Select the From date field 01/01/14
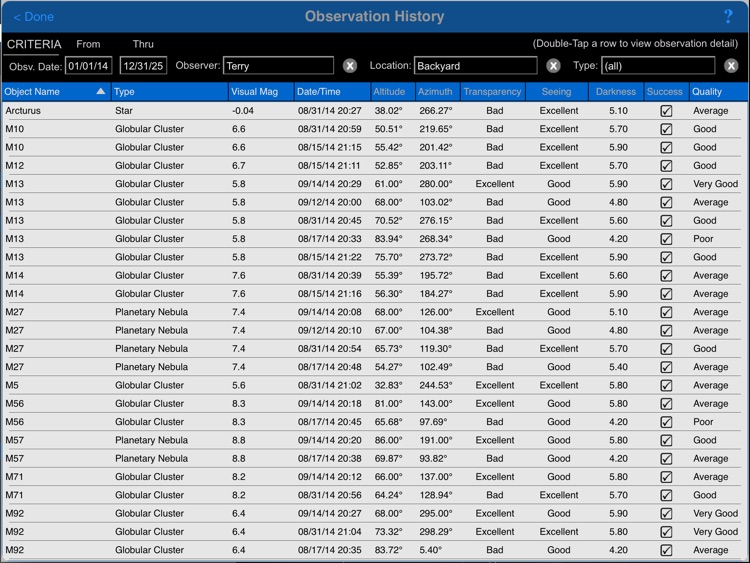 pyautogui.click(x=88, y=66)
